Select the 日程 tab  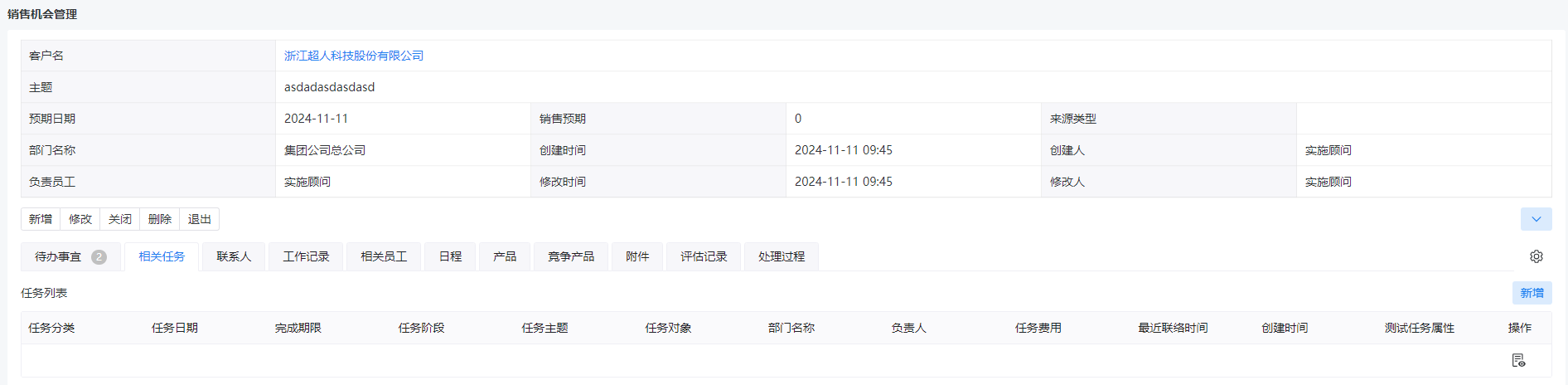coord(450,256)
